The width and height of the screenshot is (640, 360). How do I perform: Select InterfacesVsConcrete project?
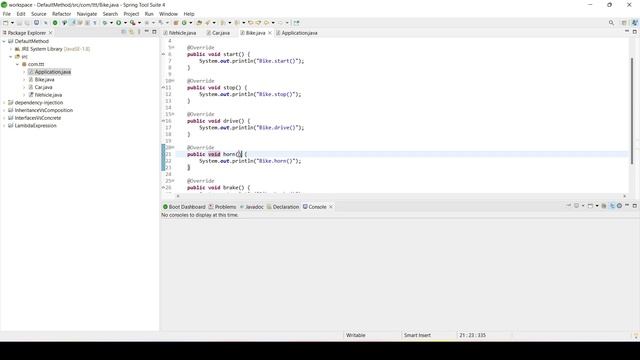coord(38,118)
